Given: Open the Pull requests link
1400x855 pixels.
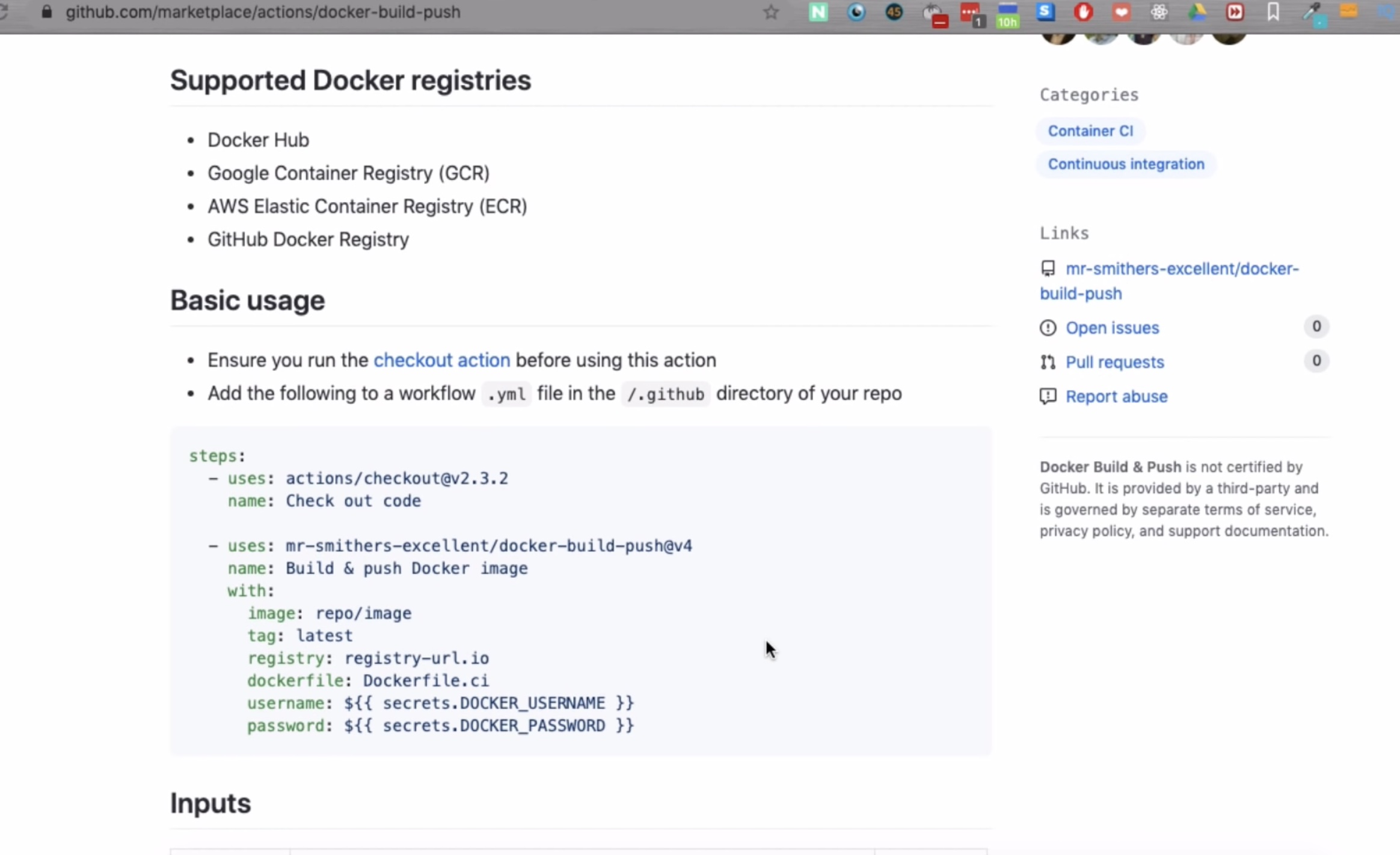Looking at the screenshot, I should (1114, 362).
